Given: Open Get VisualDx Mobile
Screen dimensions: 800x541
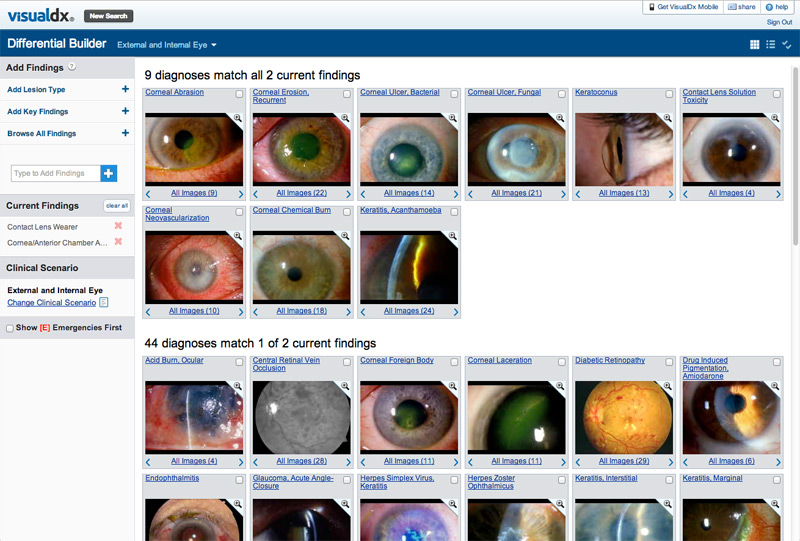Looking at the screenshot, I should tap(685, 7).
